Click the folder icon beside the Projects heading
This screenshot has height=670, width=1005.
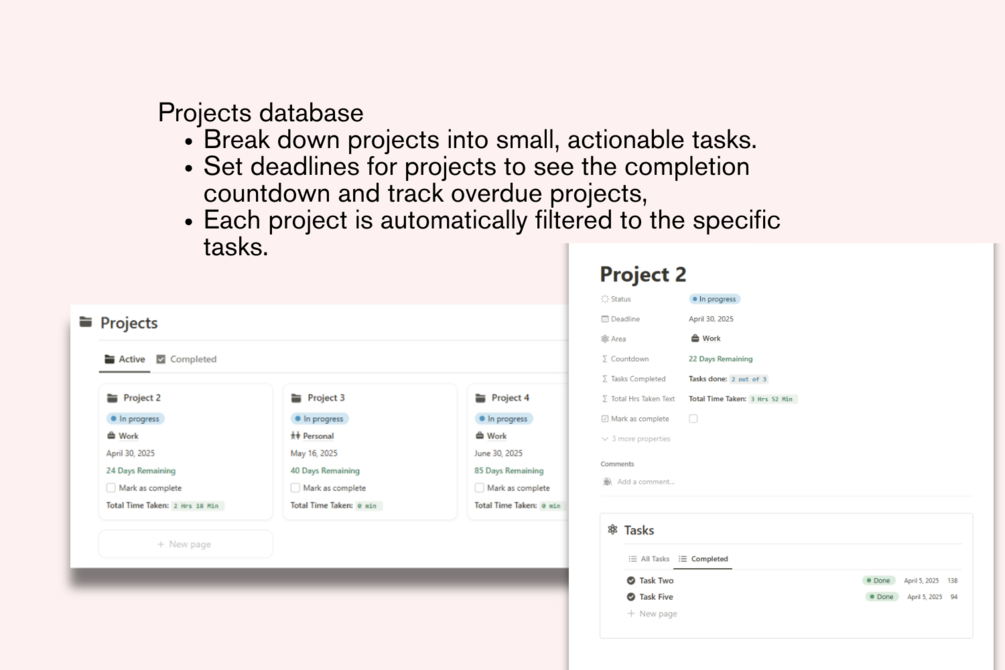(86, 322)
